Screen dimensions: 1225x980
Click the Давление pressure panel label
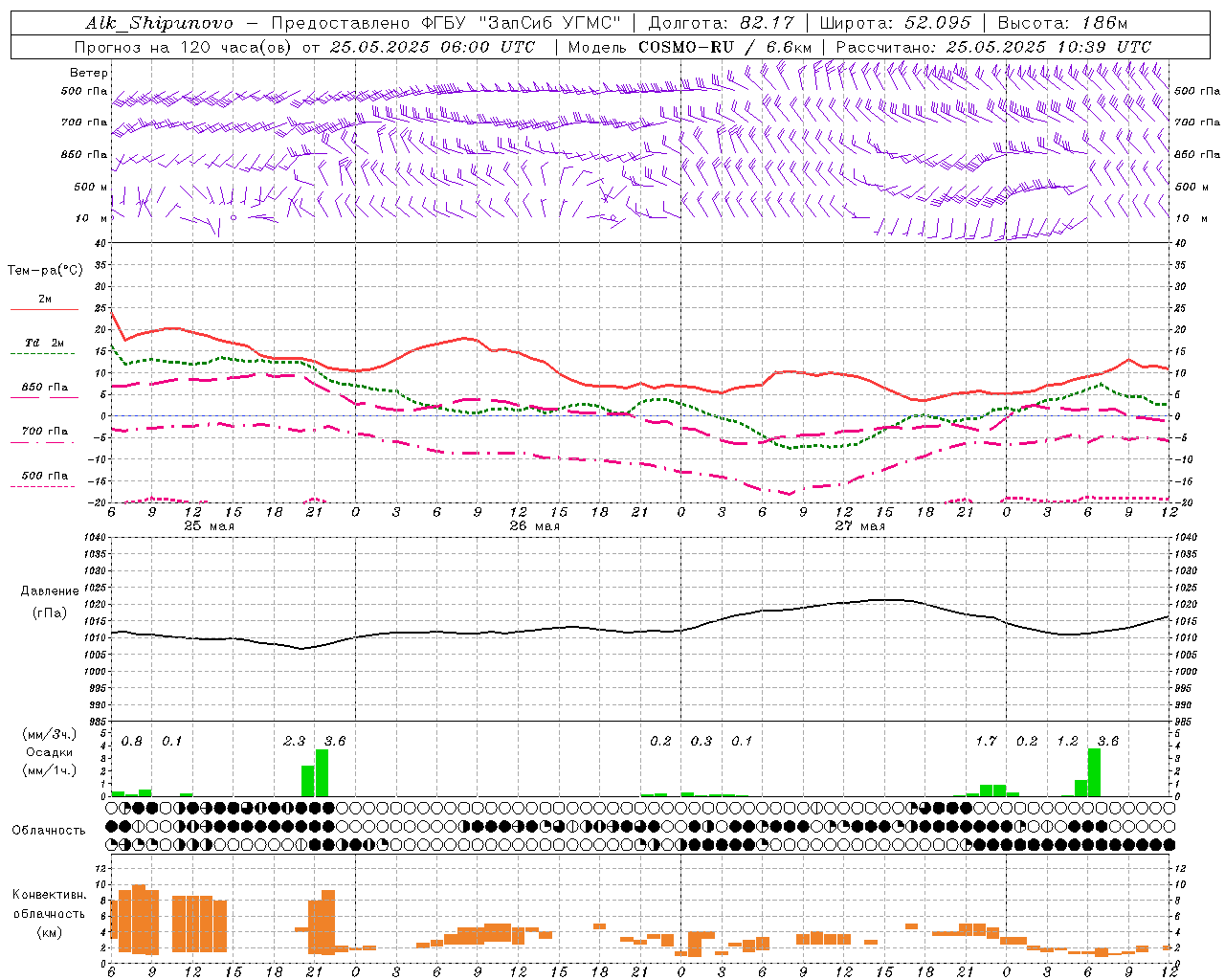click(50, 590)
